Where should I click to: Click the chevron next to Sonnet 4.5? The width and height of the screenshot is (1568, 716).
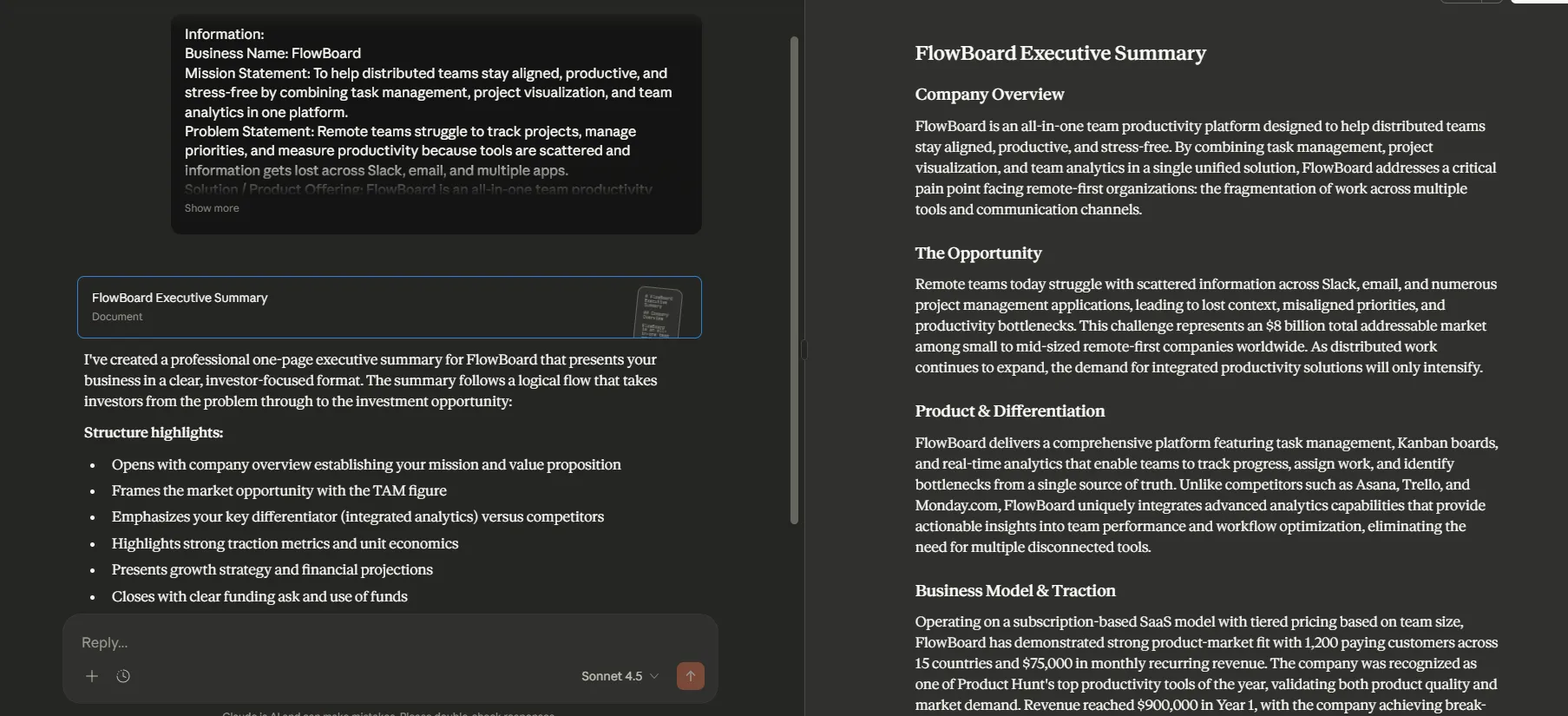pos(654,676)
